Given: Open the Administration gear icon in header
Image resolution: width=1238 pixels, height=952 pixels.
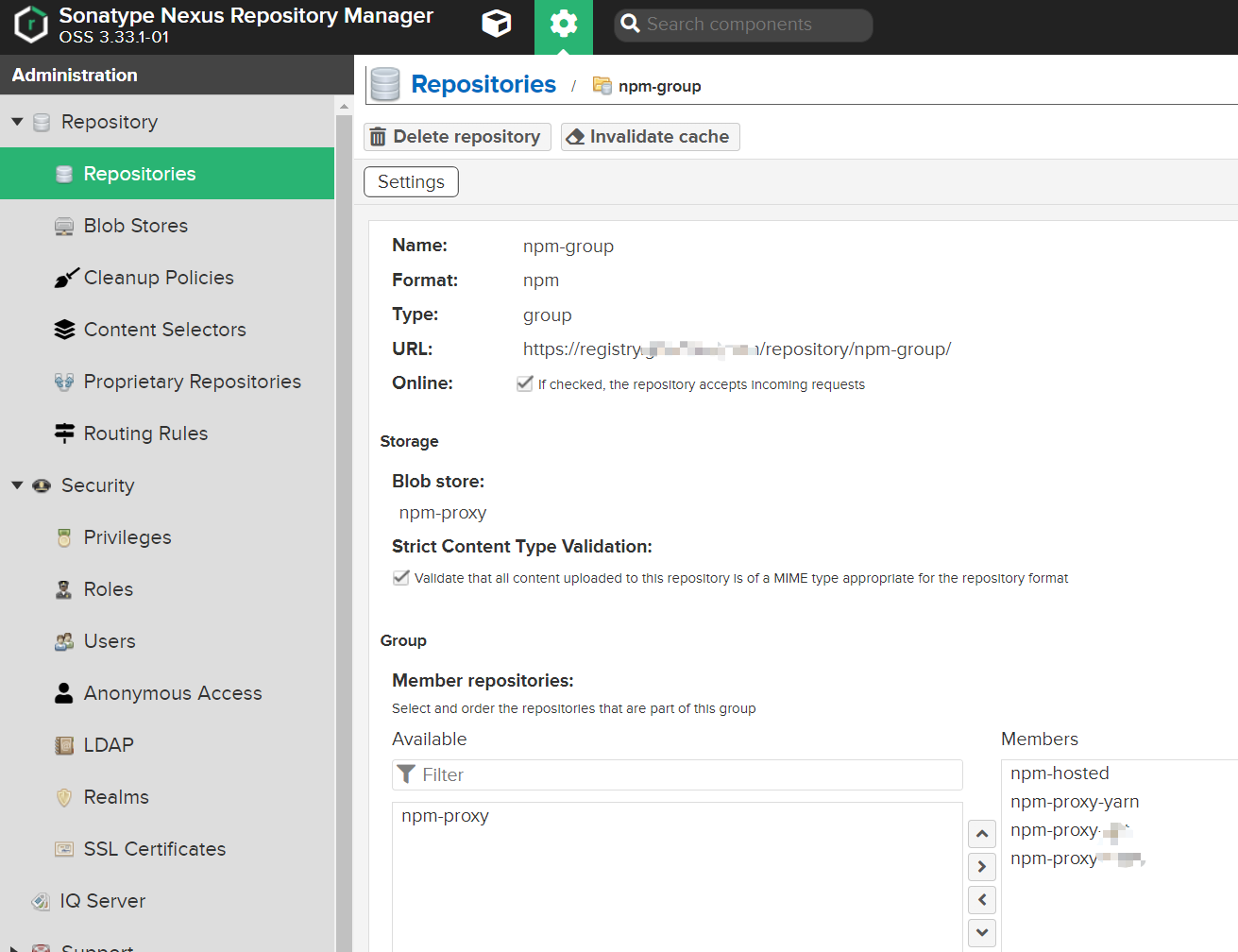Looking at the screenshot, I should 564,24.
